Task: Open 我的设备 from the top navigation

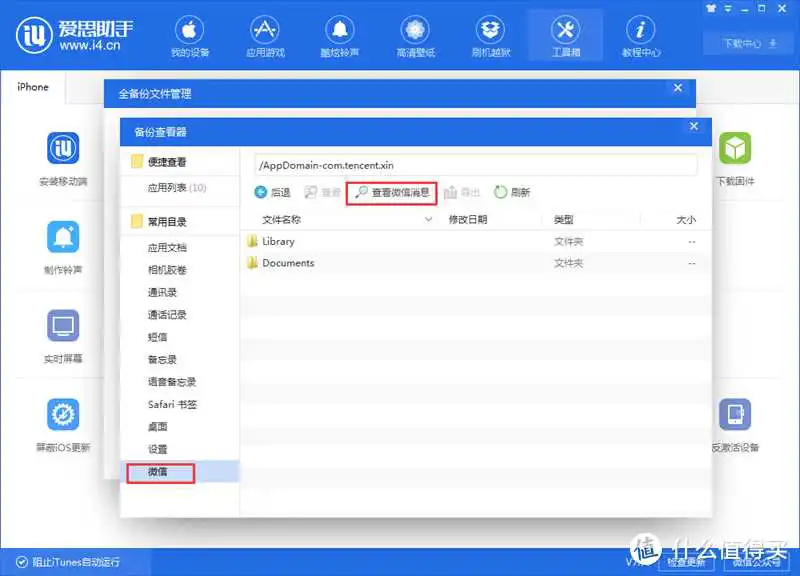Action: click(190, 36)
